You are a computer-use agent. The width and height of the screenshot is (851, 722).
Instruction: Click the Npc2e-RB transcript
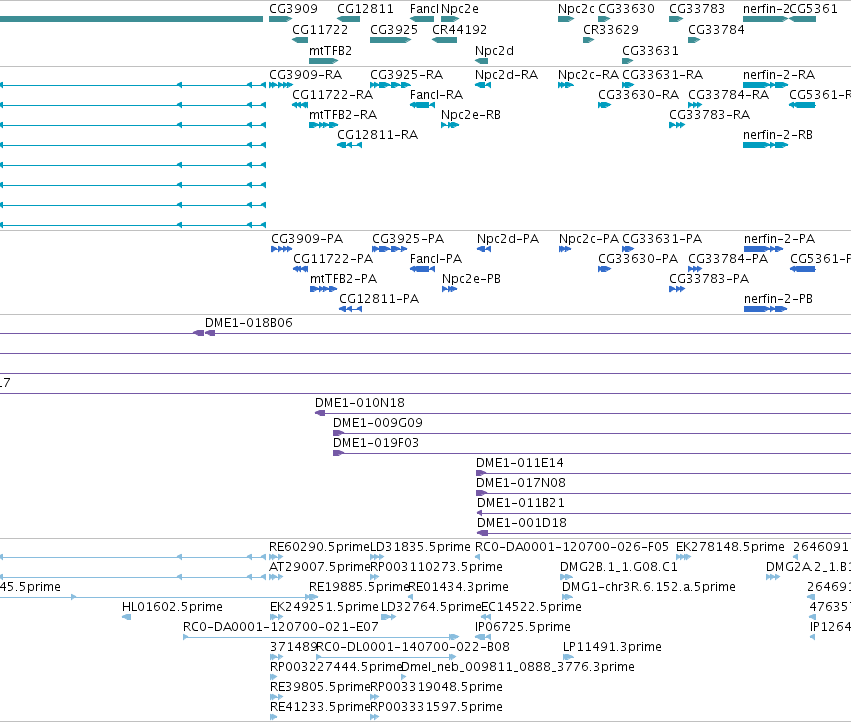(450, 125)
